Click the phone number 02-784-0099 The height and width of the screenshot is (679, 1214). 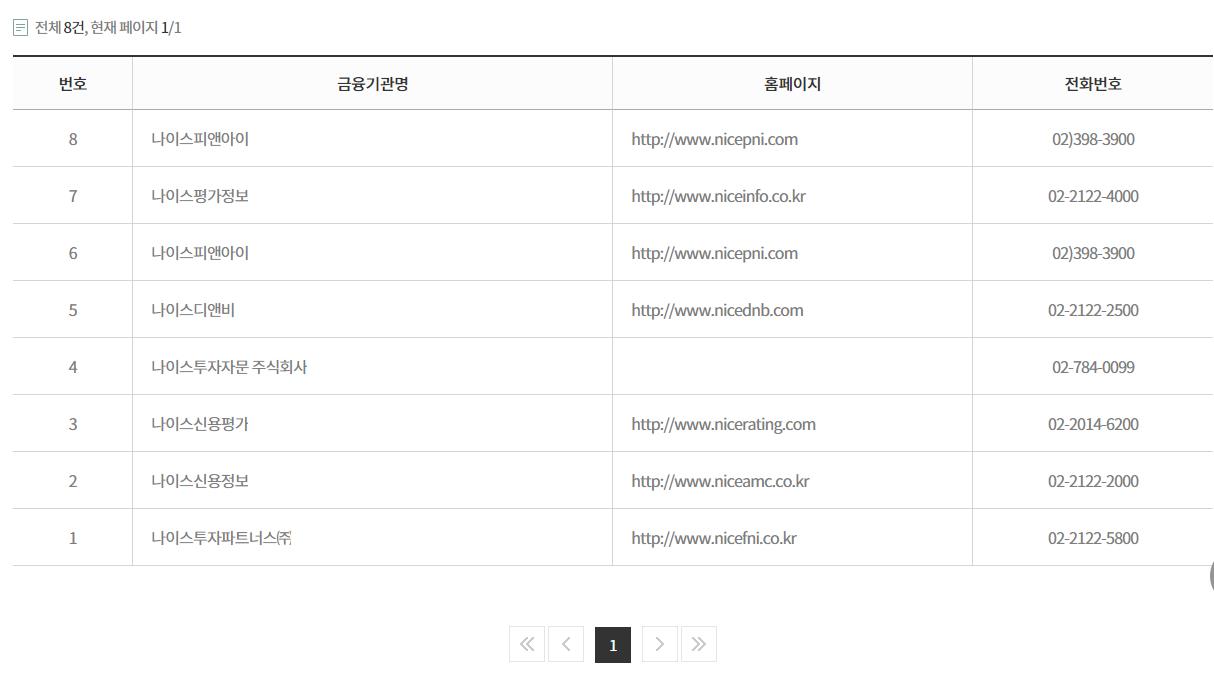click(1093, 367)
